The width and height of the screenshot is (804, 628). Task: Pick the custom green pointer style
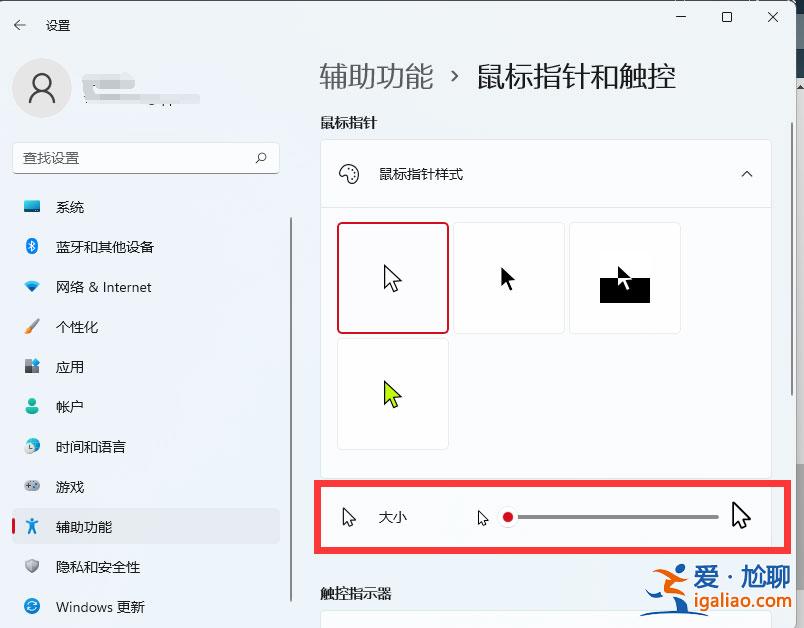[x=393, y=393]
